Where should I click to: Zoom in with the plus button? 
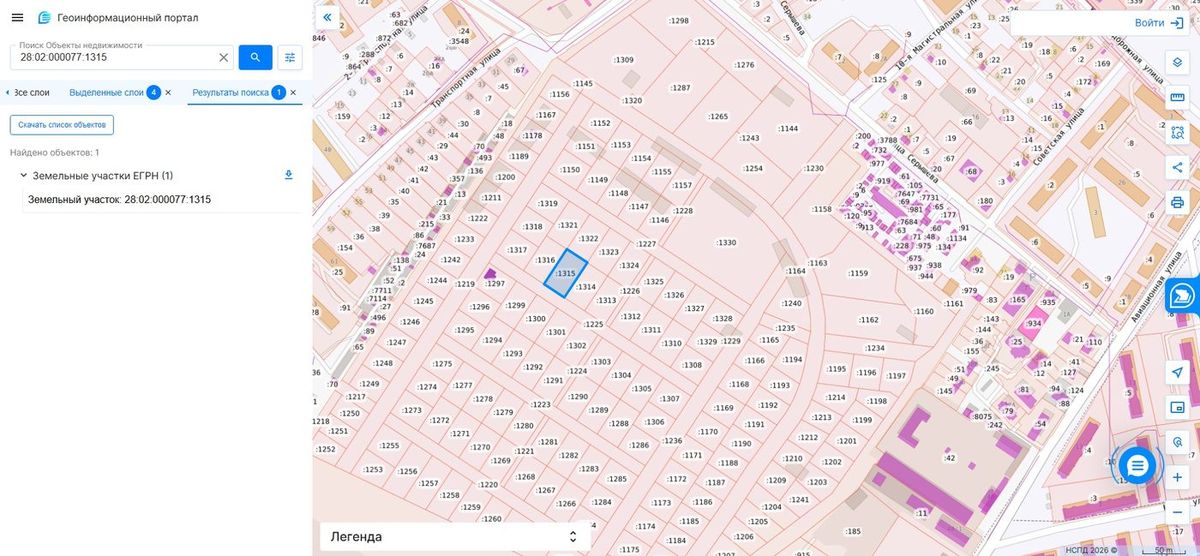pyautogui.click(x=1177, y=478)
